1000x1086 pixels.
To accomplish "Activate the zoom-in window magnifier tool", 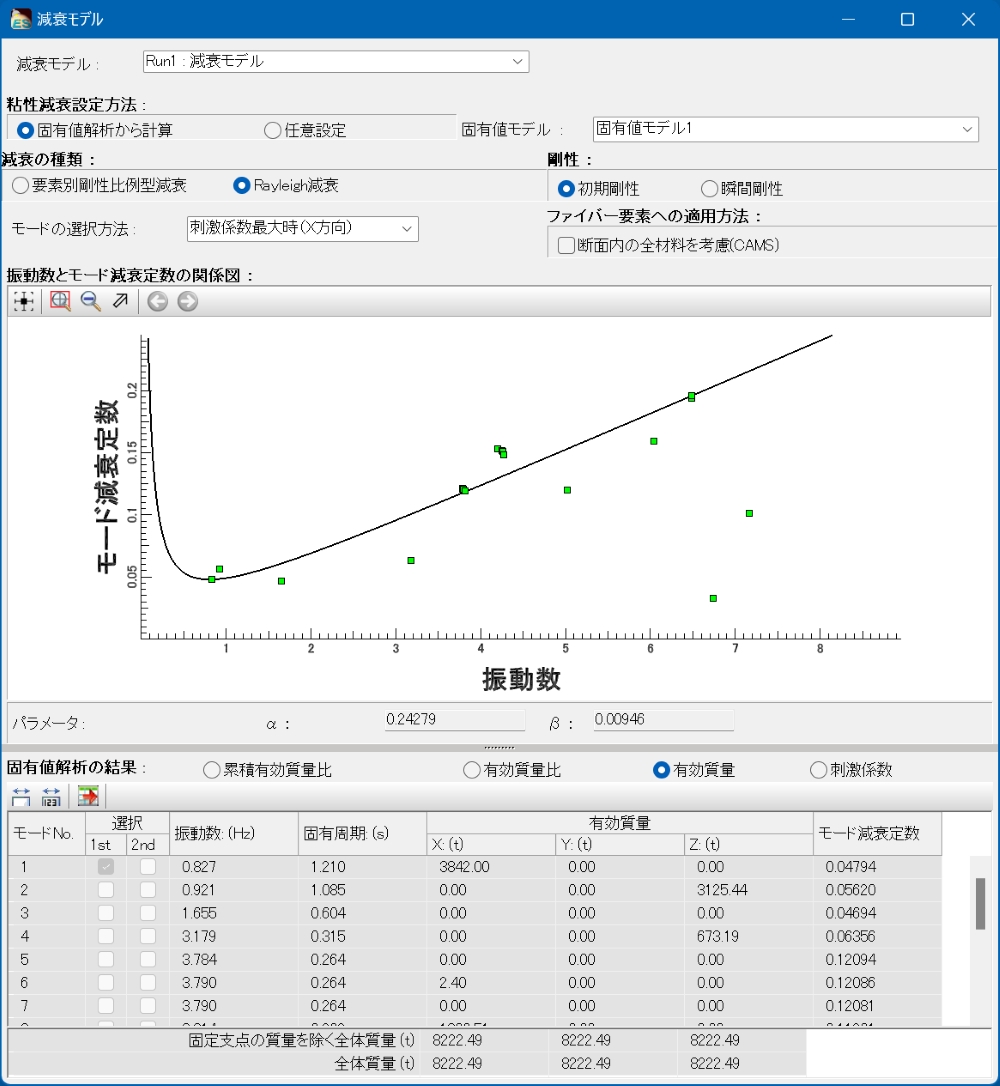I will point(60,301).
